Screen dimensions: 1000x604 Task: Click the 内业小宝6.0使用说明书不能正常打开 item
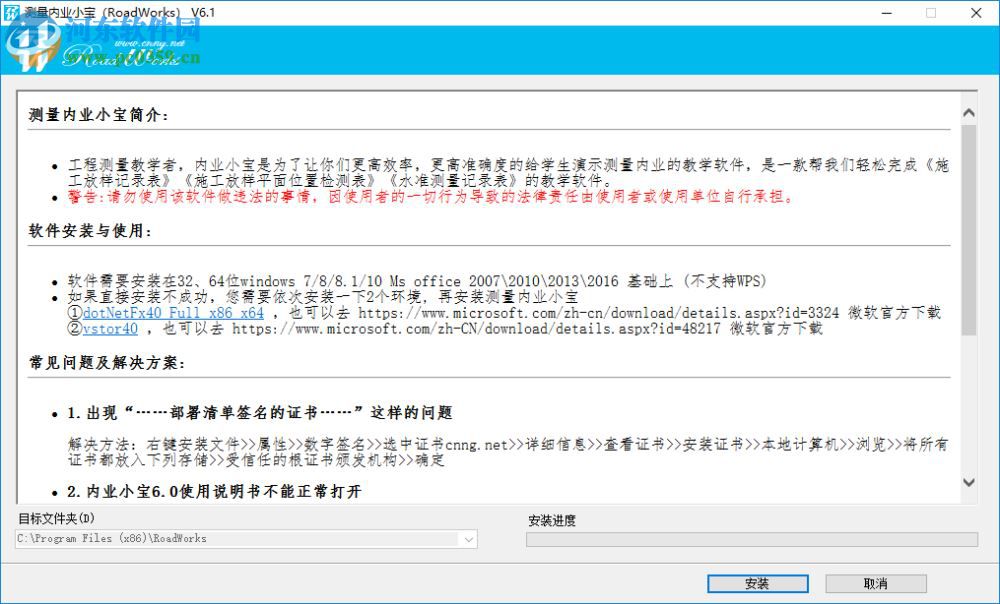click(214, 492)
